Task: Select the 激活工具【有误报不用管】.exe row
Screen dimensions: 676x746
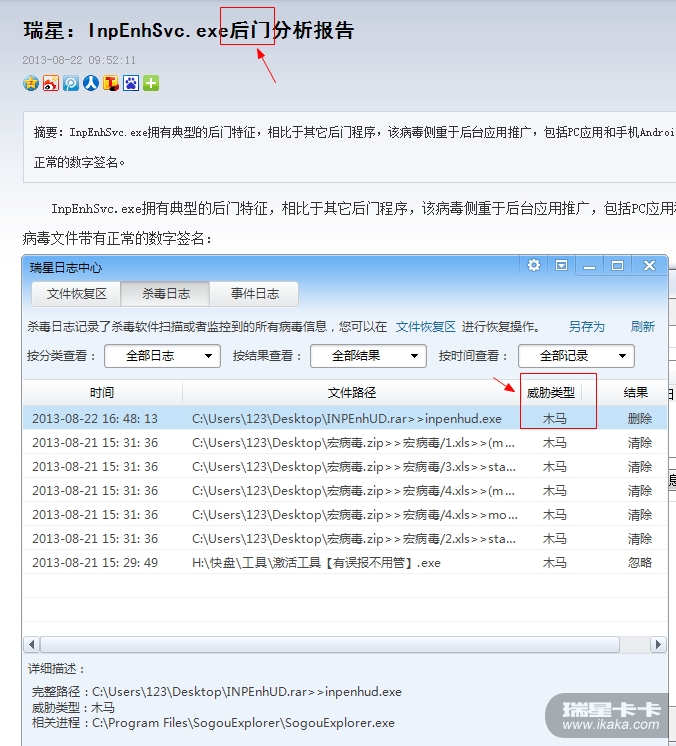Action: pos(345,563)
